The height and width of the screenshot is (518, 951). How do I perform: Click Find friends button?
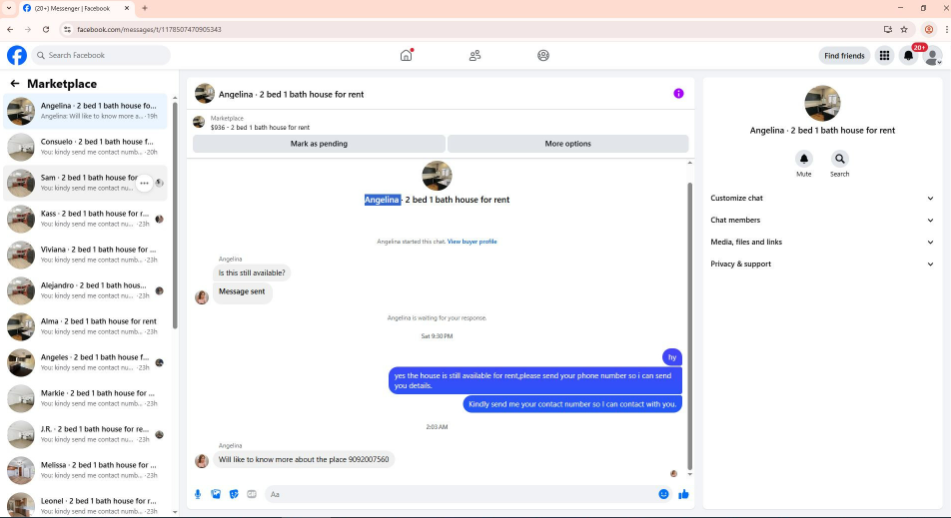844,56
